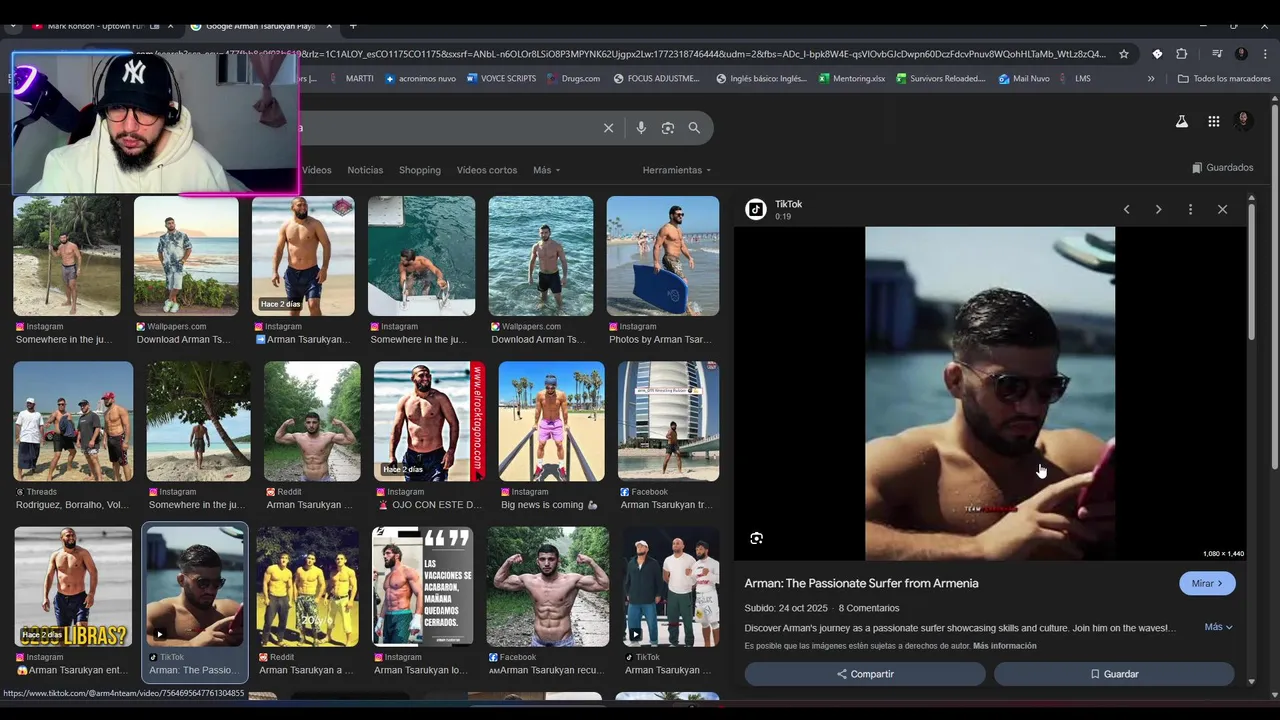
Task: Open the preview panel three-dot menu
Action: coord(1190,209)
